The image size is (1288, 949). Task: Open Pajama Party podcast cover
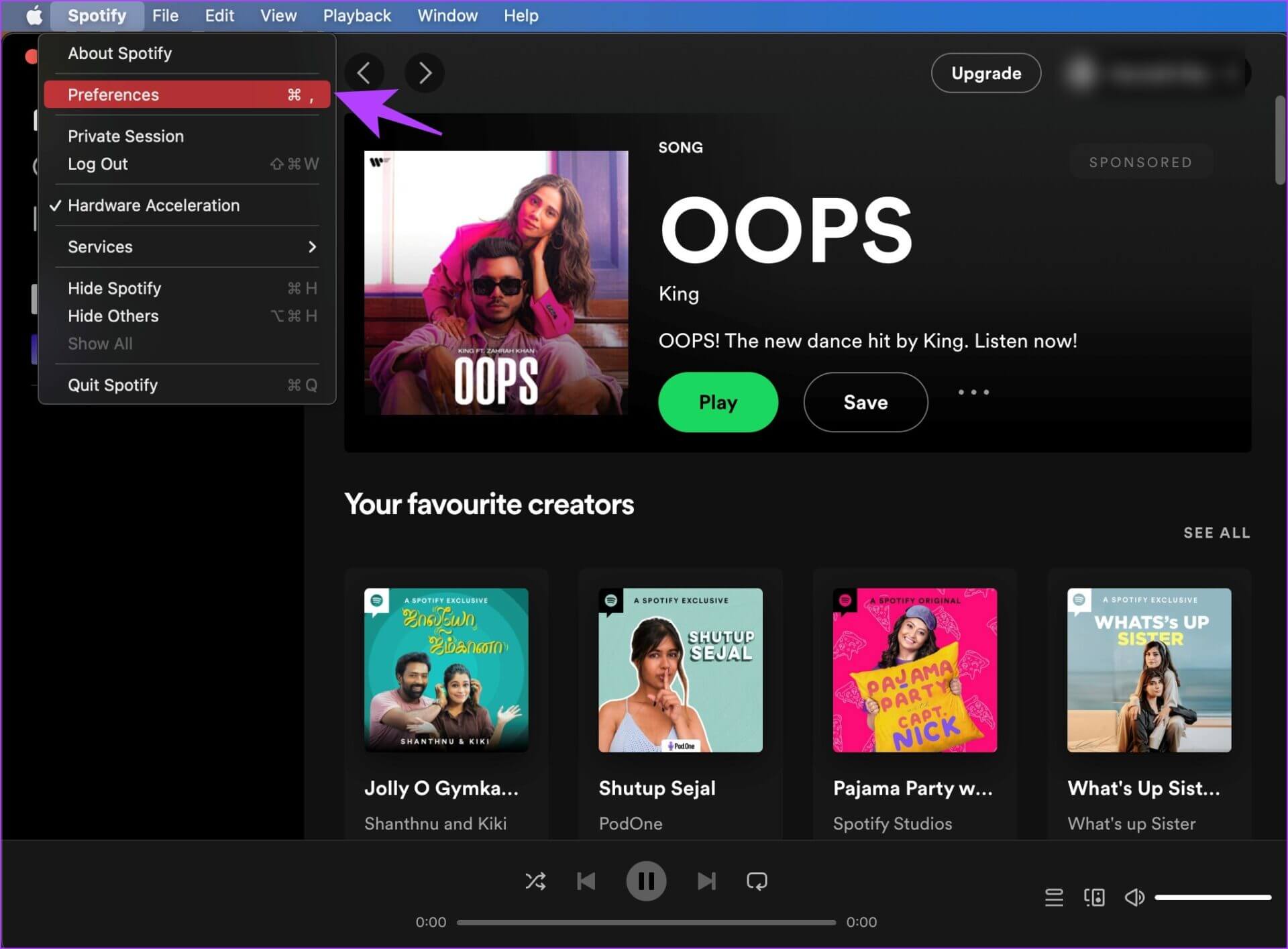point(915,670)
